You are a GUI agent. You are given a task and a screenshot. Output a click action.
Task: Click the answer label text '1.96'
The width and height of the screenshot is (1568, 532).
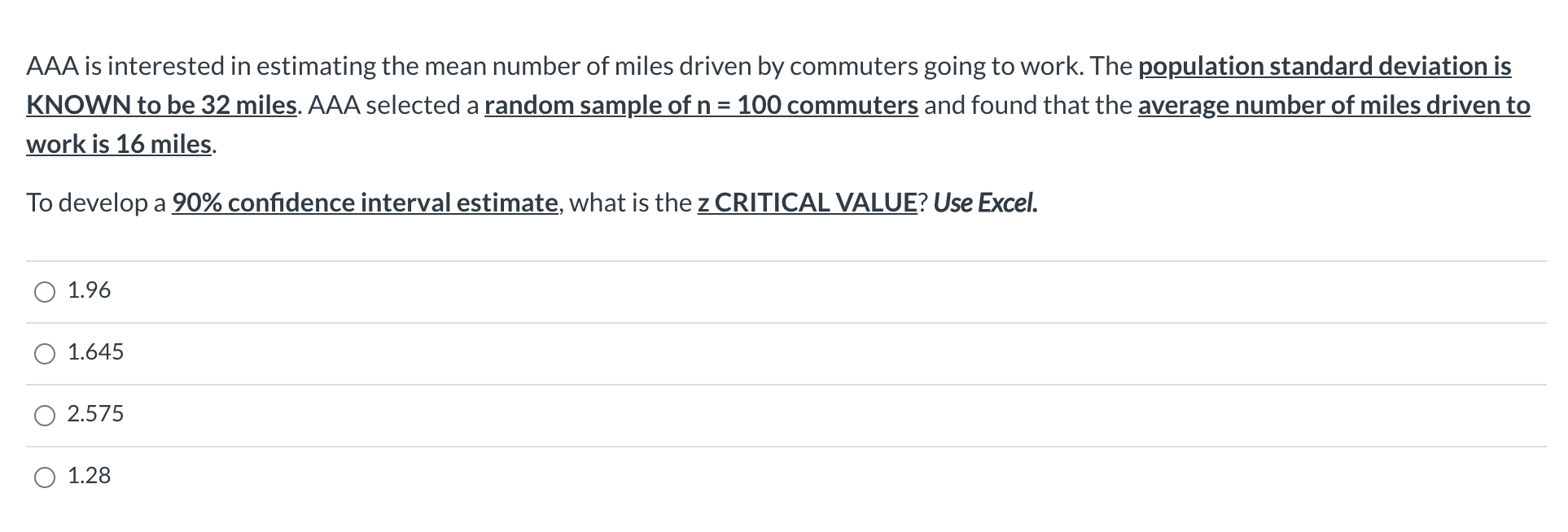click(88, 290)
